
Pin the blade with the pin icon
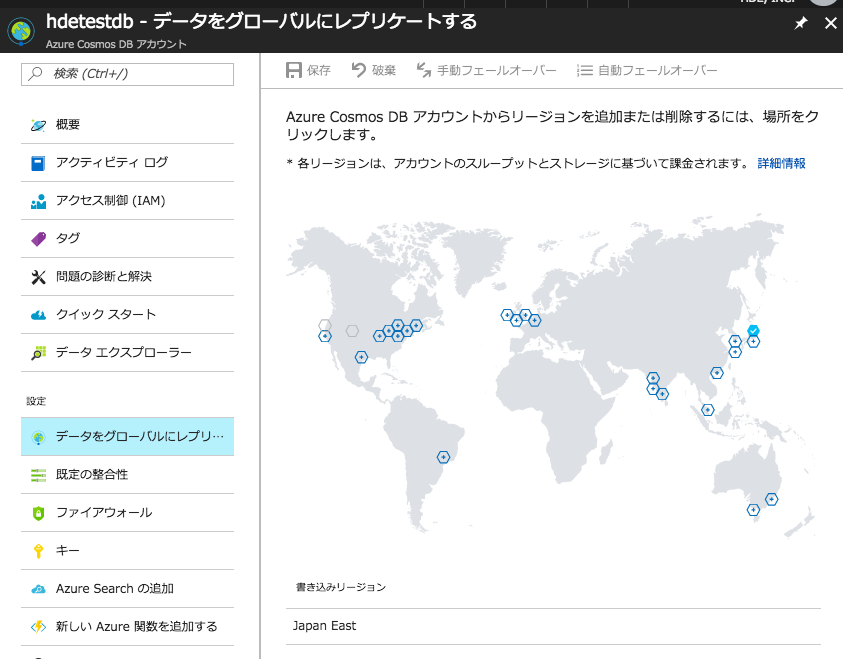801,23
